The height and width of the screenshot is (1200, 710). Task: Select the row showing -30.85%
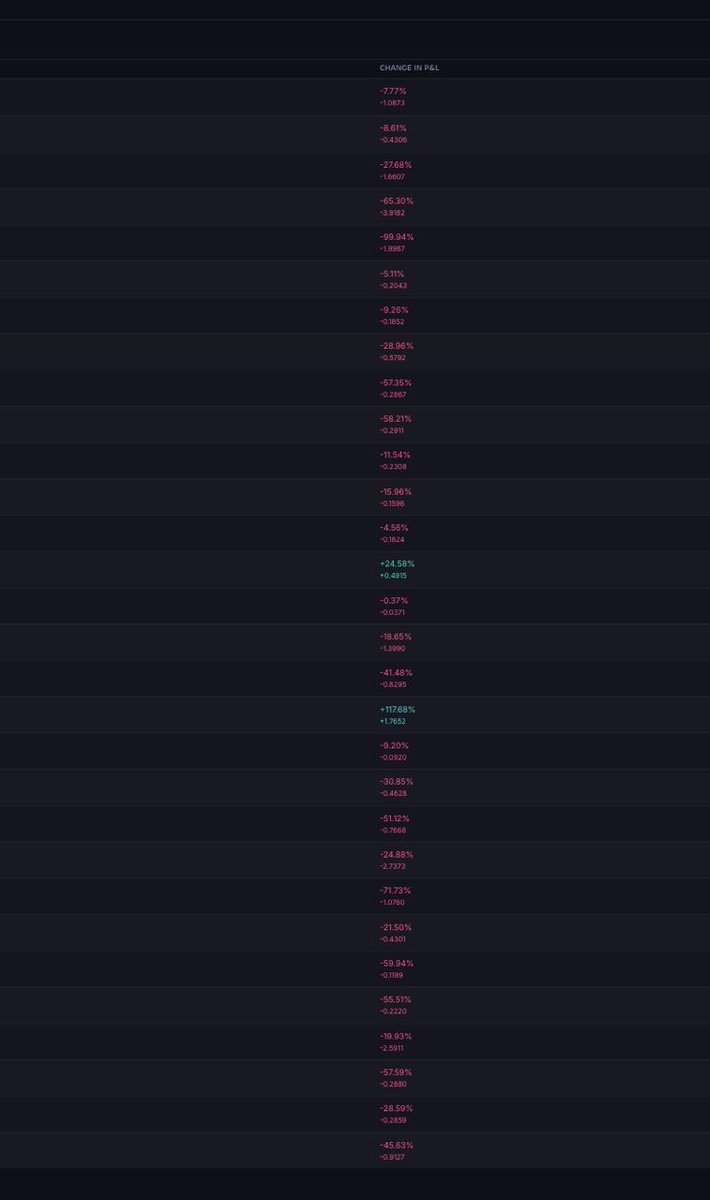click(x=355, y=787)
